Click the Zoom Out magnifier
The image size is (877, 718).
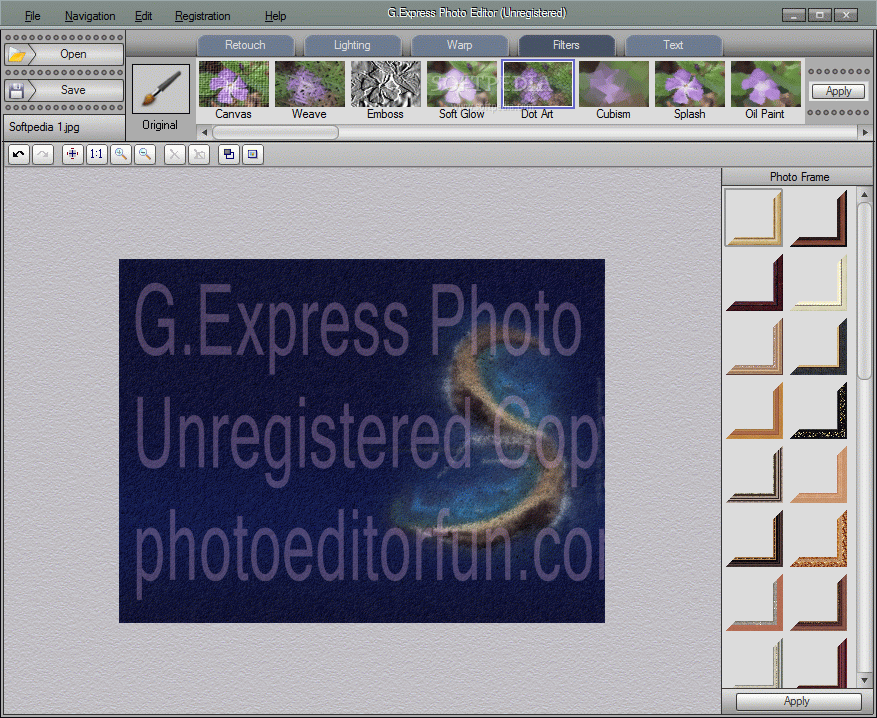click(145, 154)
